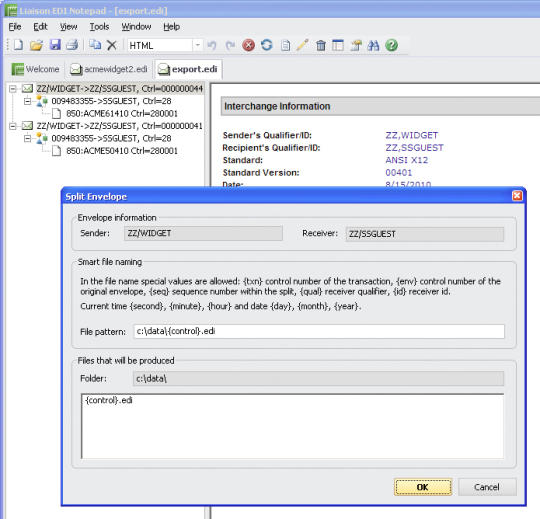Click the envelope icon of Ctrl=000000044
The width and height of the screenshot is (540, 519).
pyautogui.click(x=27, y=89)
